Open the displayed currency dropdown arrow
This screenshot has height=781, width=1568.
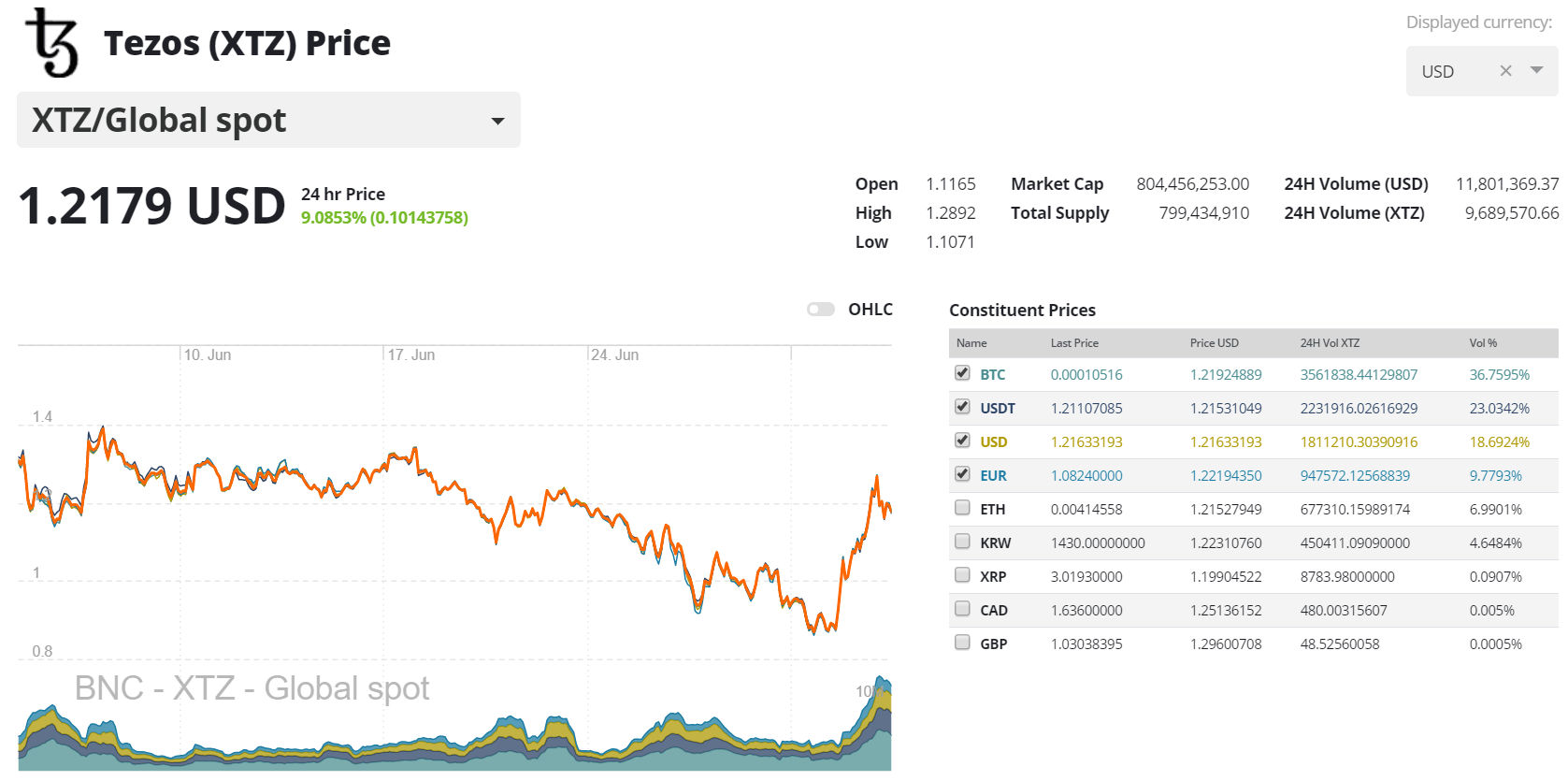coord(1536,71)
